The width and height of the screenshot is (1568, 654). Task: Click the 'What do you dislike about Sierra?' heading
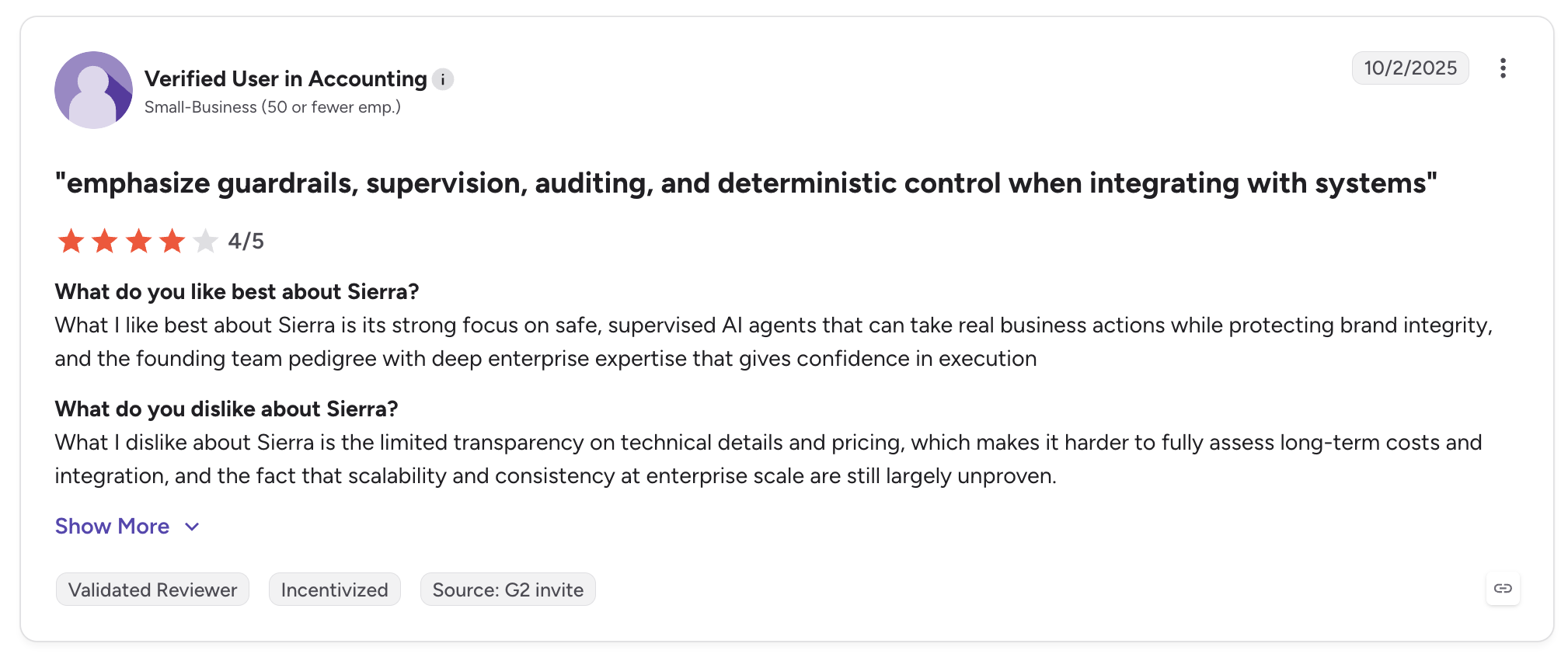[226, 409]
